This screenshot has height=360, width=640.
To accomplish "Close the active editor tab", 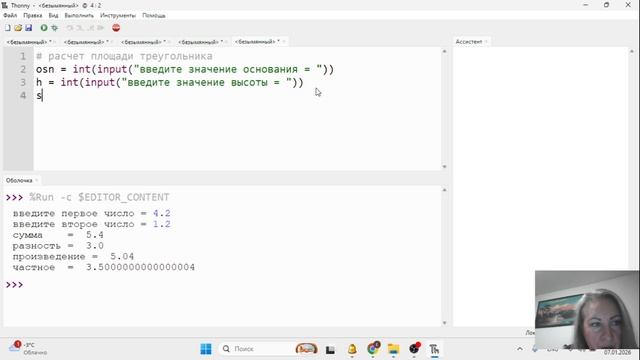I will (x=284, y=42).
